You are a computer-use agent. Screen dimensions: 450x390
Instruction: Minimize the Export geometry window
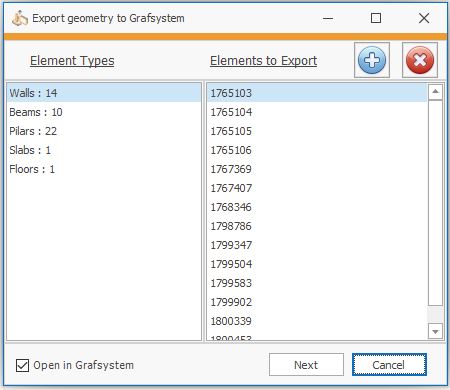point(328,18)
